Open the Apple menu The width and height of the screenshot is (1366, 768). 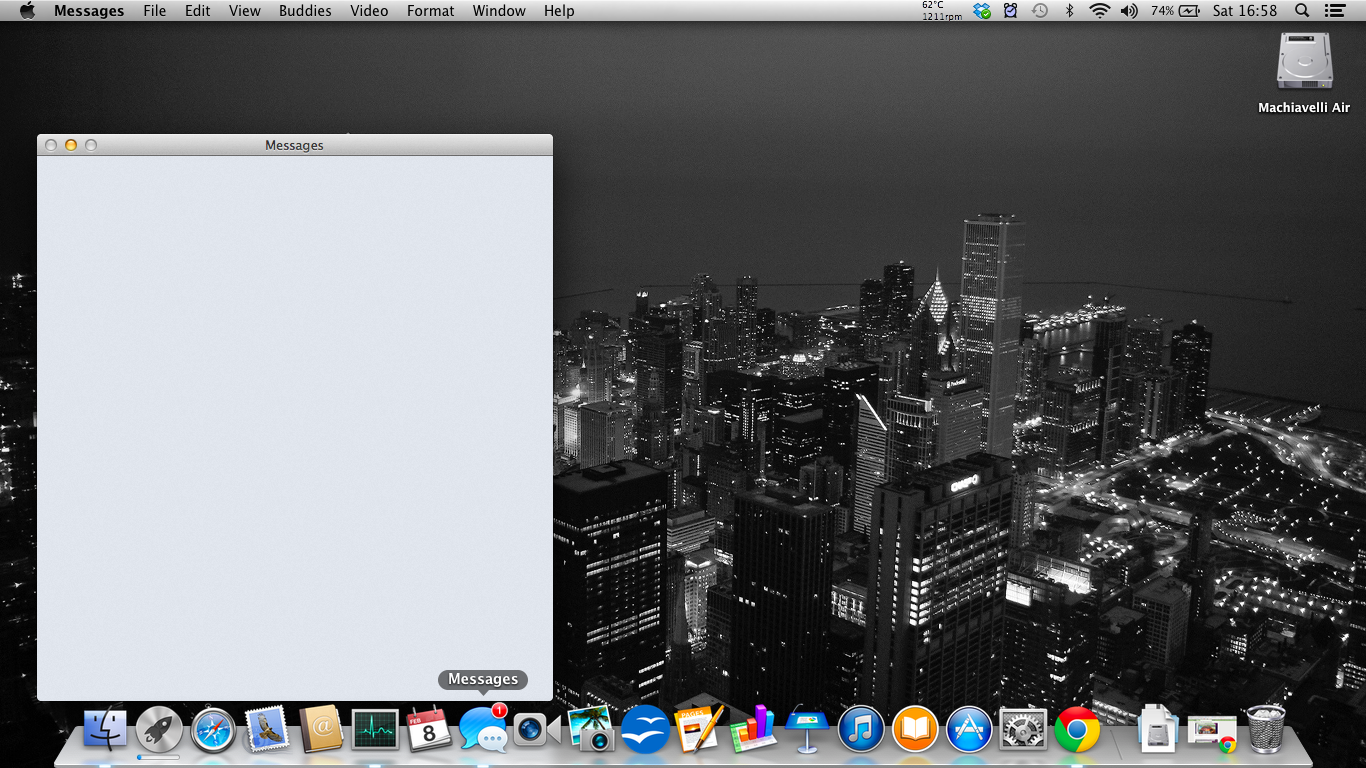click(27, 11)
